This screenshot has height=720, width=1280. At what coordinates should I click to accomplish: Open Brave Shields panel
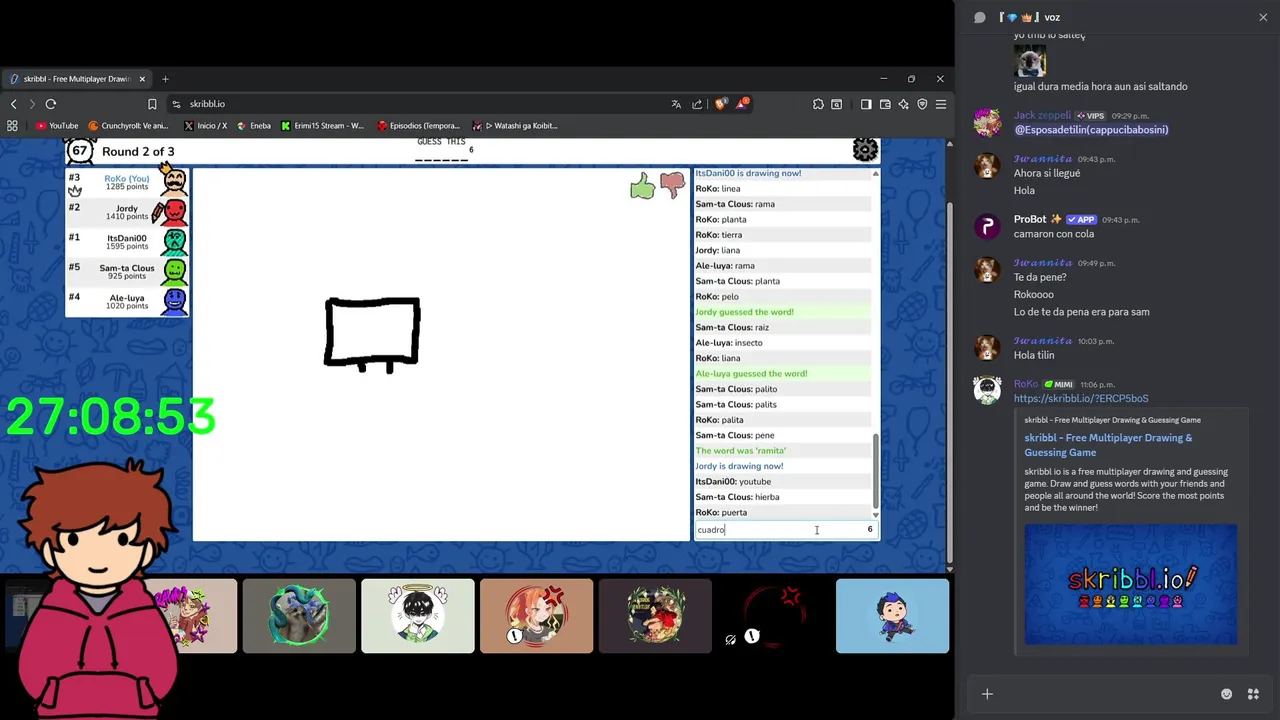(x=720, y=104)
